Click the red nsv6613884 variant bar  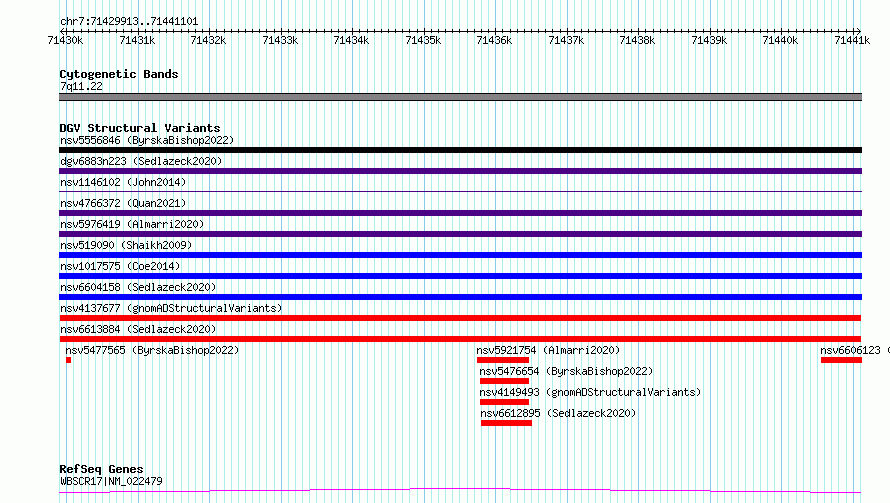(460, 339)
